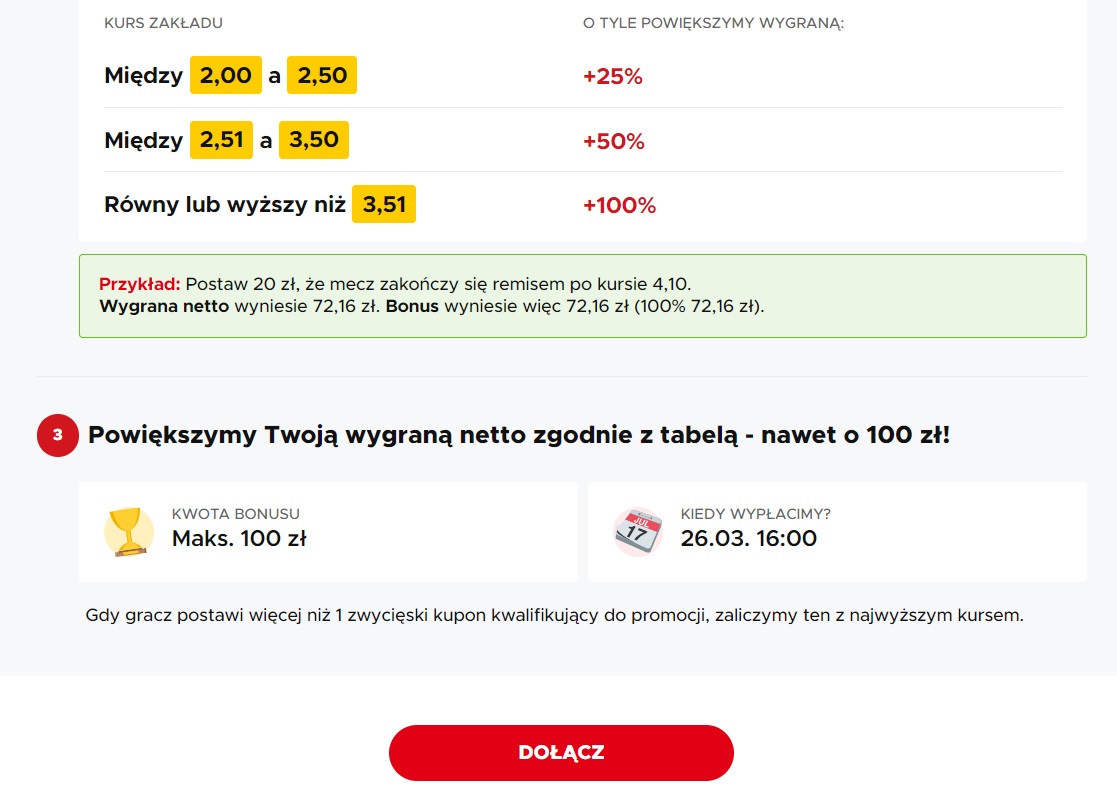Select the +50% bonus value
Image resolution: width=1117 pixels, height=789 pixels.
pyautogui.click(x=614, y=141)
